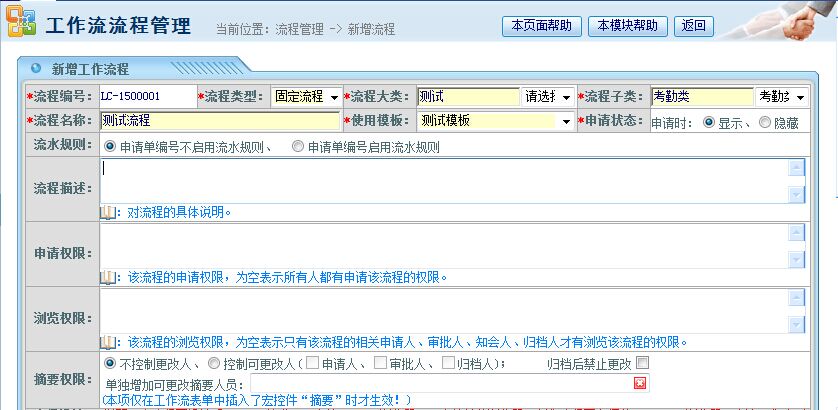
Task: Click up arrow in 流程描述 textbox
Action: tap(796, 168)
